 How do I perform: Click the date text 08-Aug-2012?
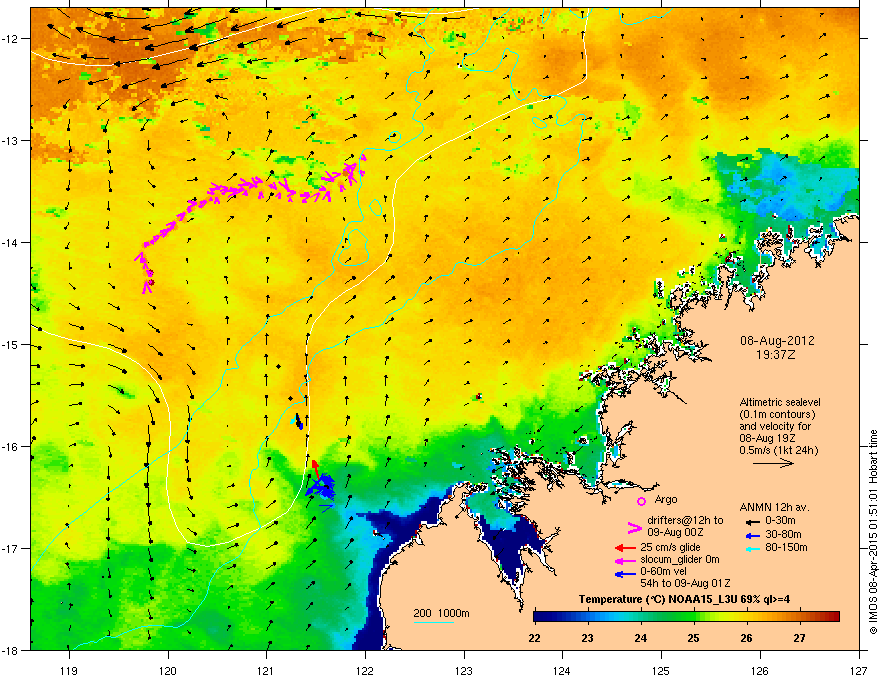777,341
